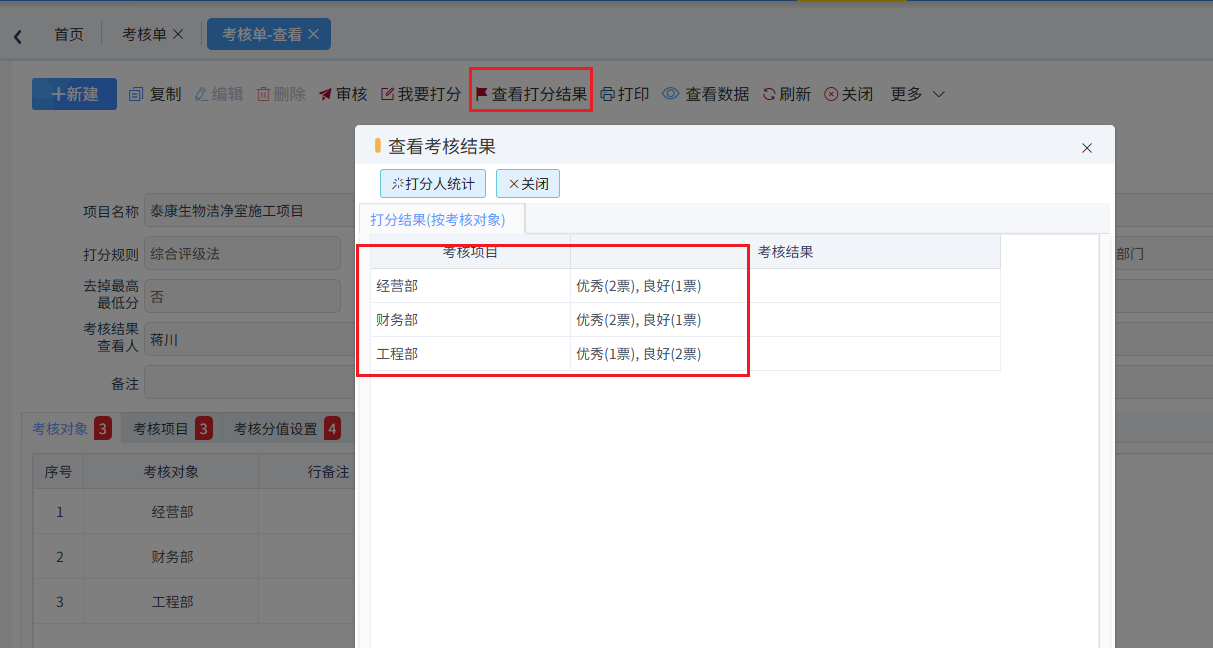Screen dimensions: 1213x648
Task: Click the 考核结果 column header in dialog
Action: pos(786,252)
